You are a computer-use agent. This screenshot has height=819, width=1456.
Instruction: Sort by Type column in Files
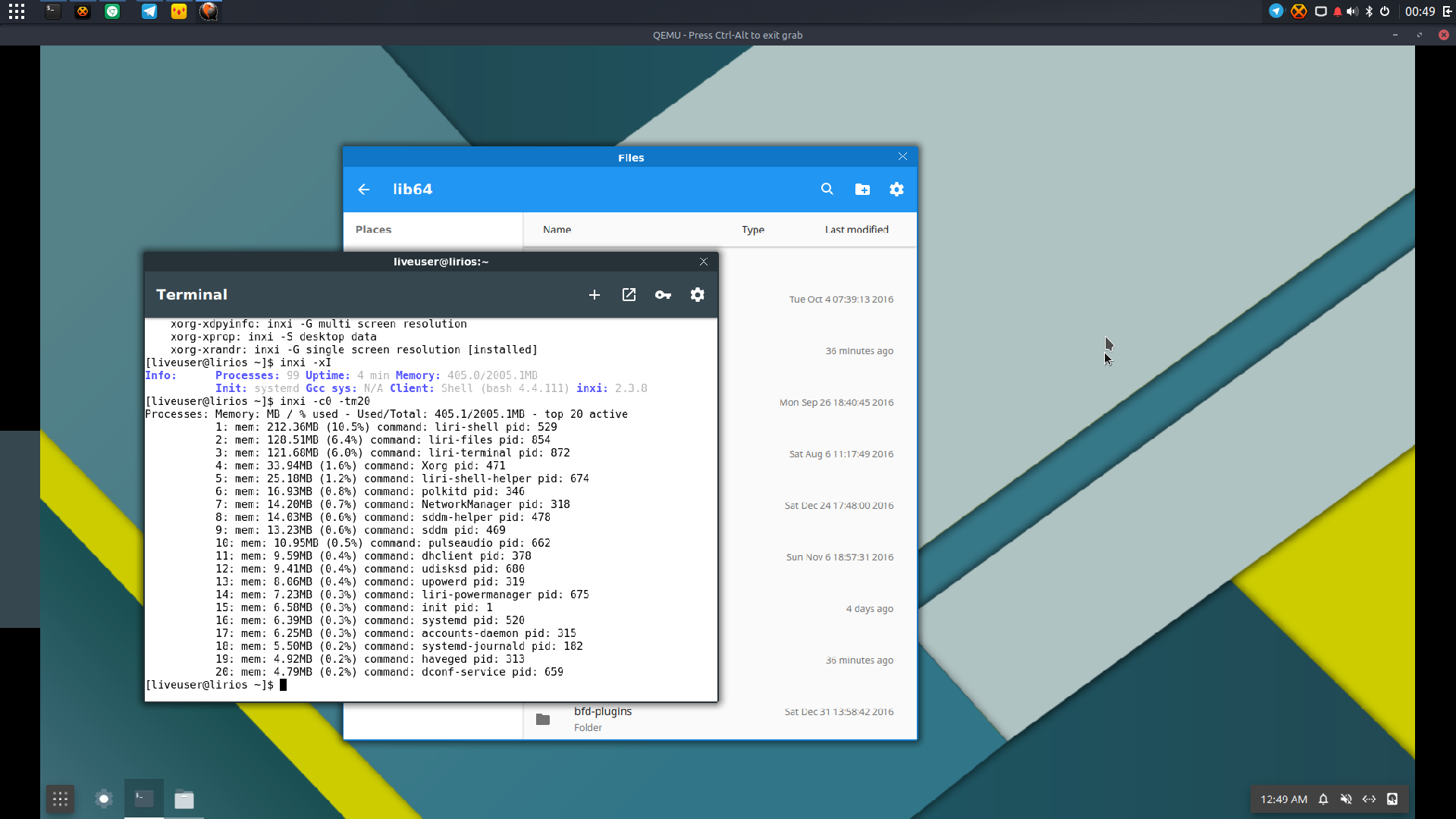point(753,230)
